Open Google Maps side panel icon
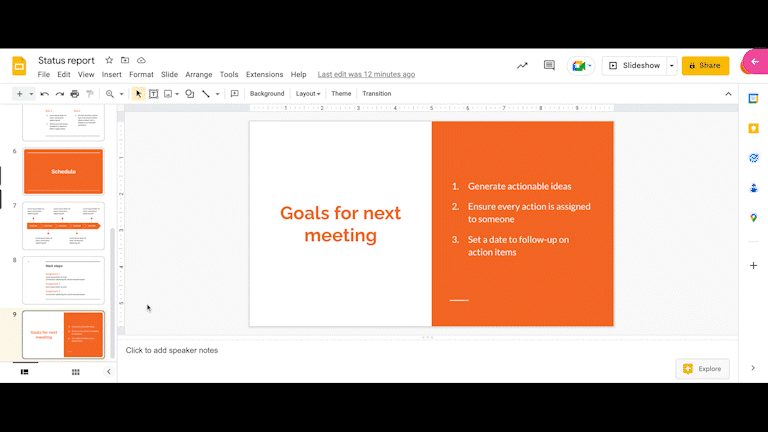This screenshot has height=432, width=768. coord(753,217)
